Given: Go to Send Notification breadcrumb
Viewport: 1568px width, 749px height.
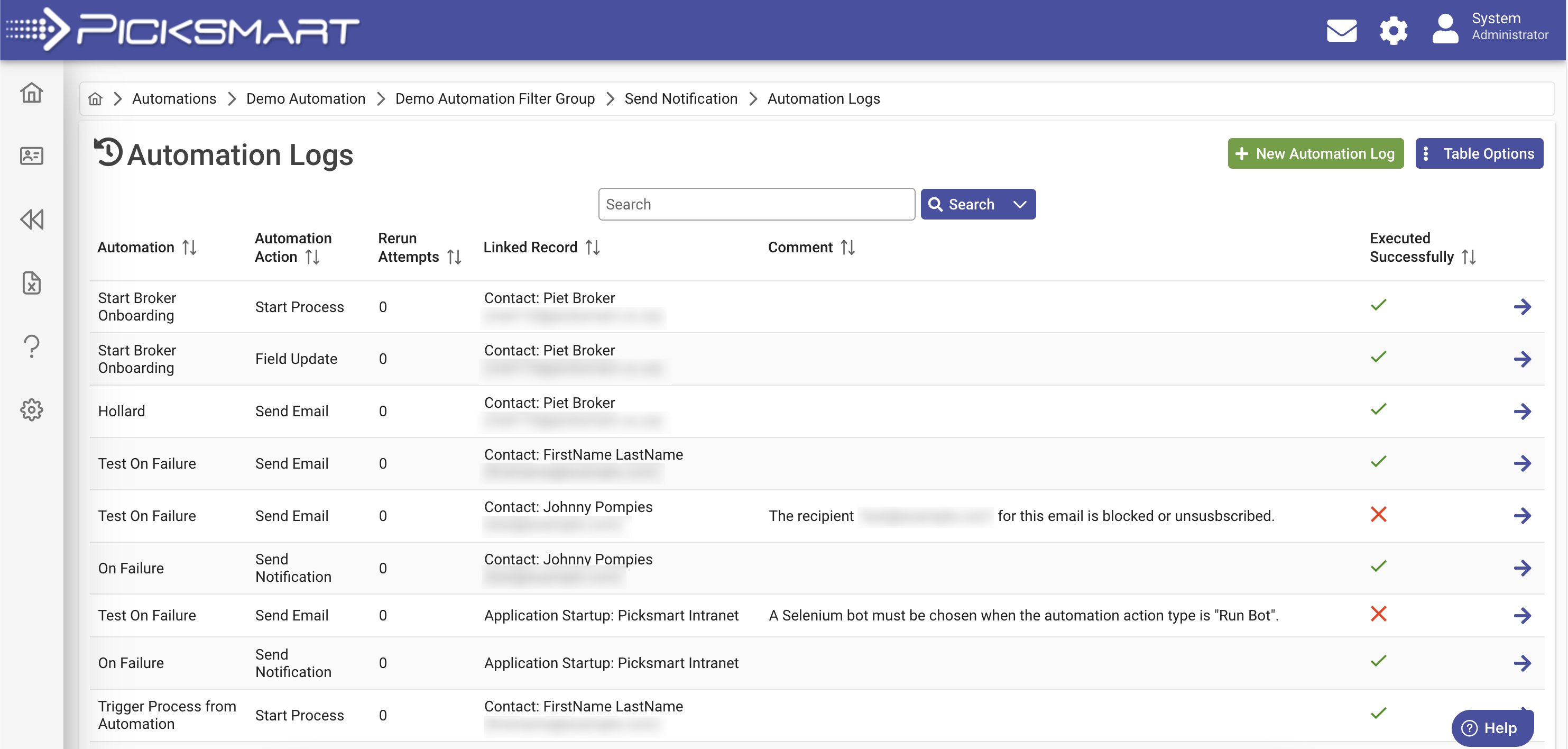Looking at the screenshot, I should pos(680,98).
